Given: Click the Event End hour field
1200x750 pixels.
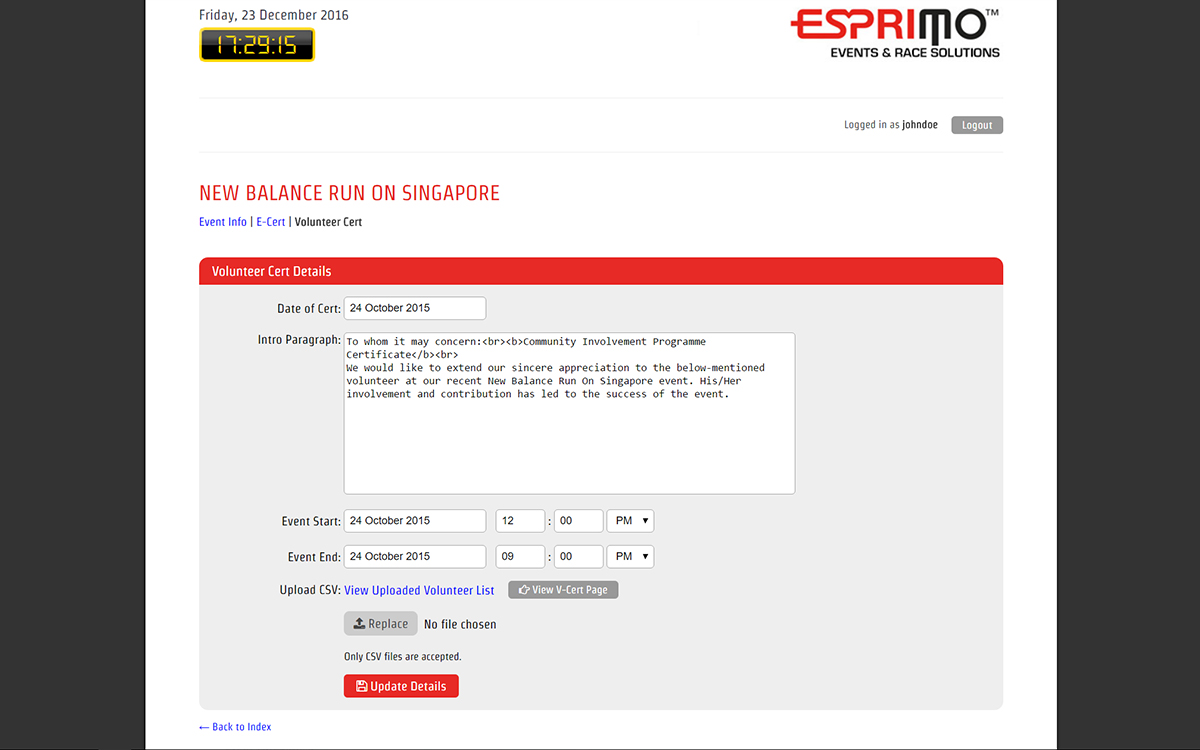Looking at the screenshot, I should point(520,557).
